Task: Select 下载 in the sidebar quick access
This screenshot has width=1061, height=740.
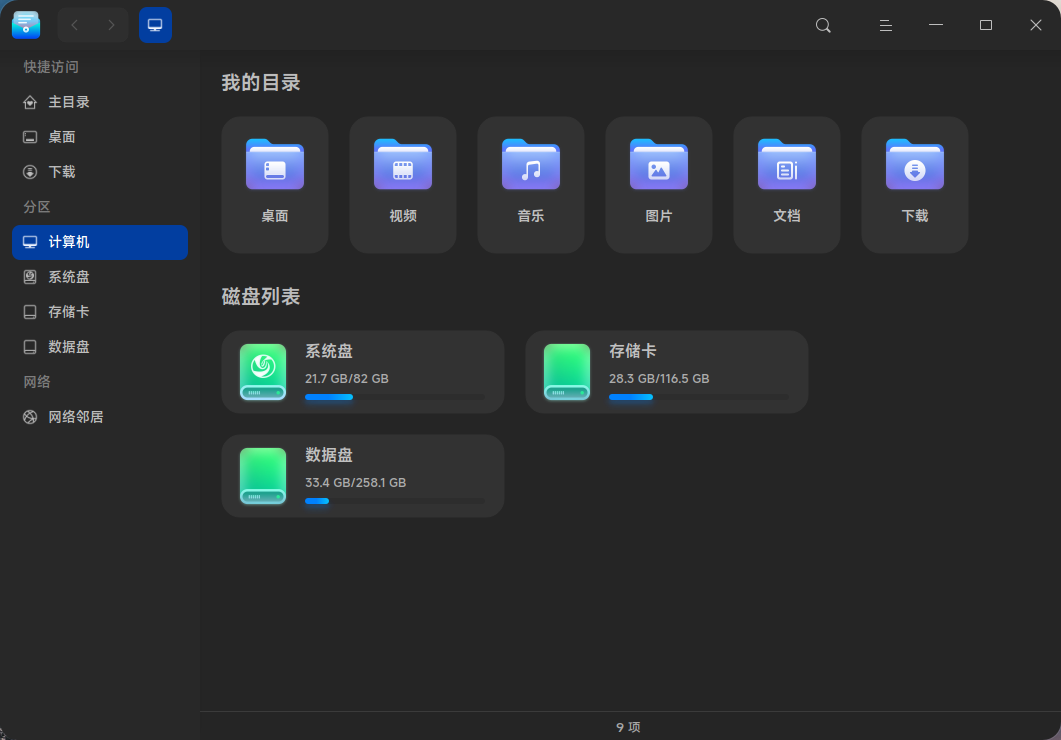Action: (x=100, y=172)
